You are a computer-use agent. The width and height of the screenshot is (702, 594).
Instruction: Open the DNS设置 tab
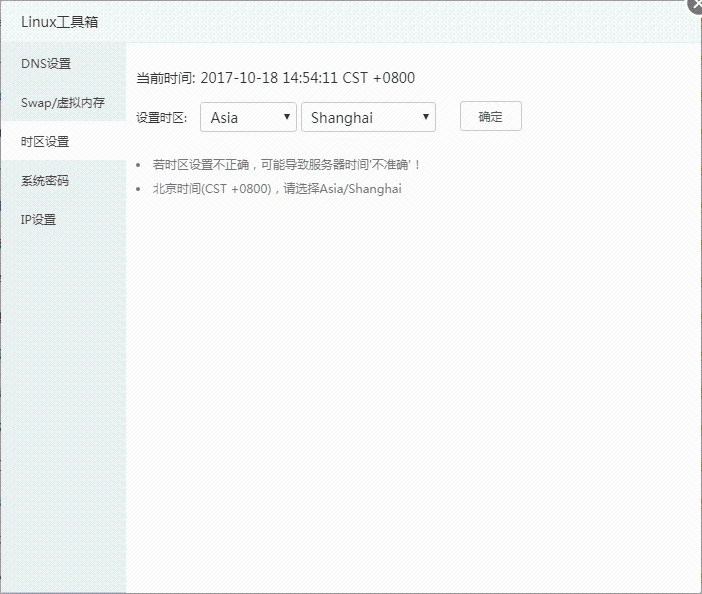pyautogui.click(x=63, y=64)
